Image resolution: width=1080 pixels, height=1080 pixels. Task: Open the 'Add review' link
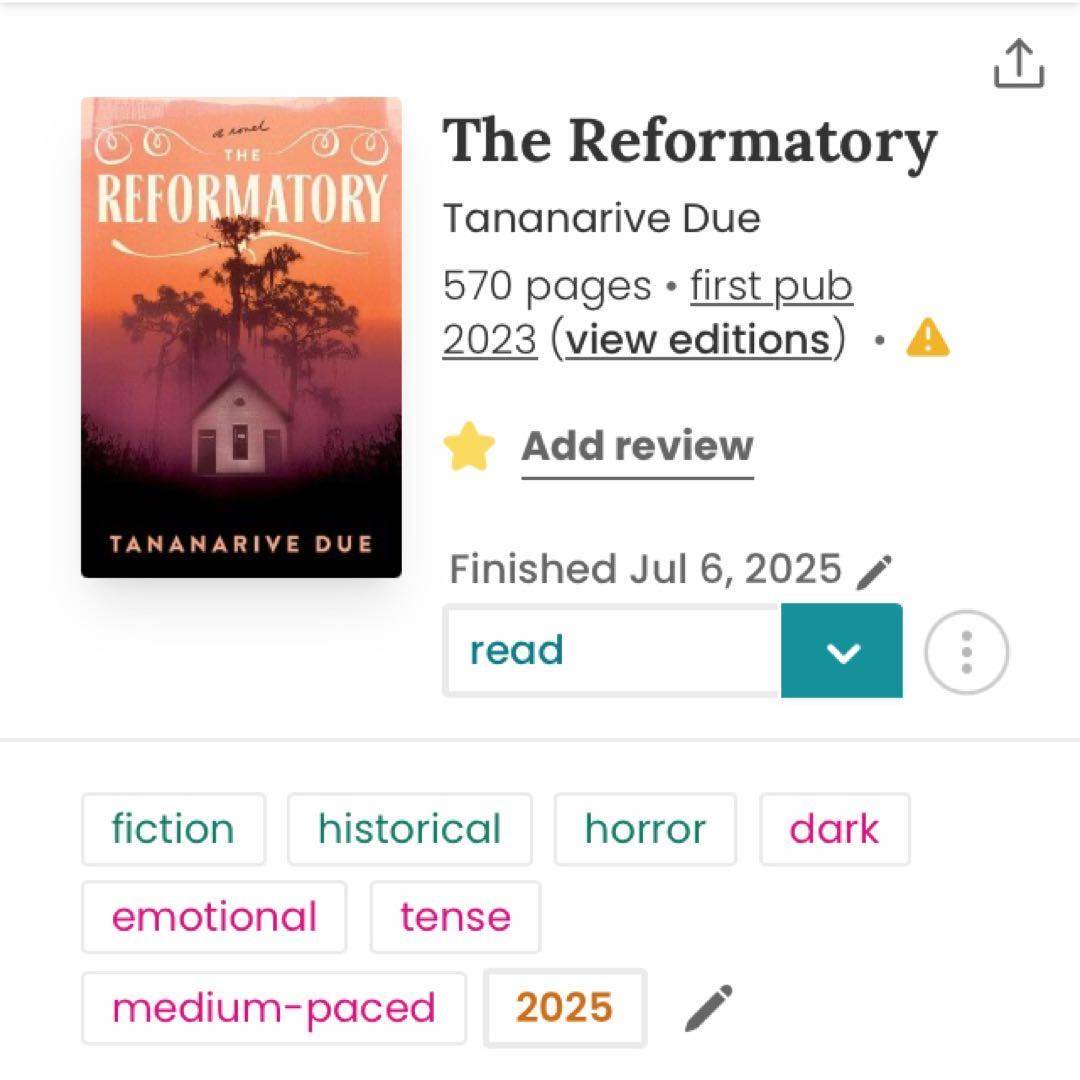click(637, 446)
